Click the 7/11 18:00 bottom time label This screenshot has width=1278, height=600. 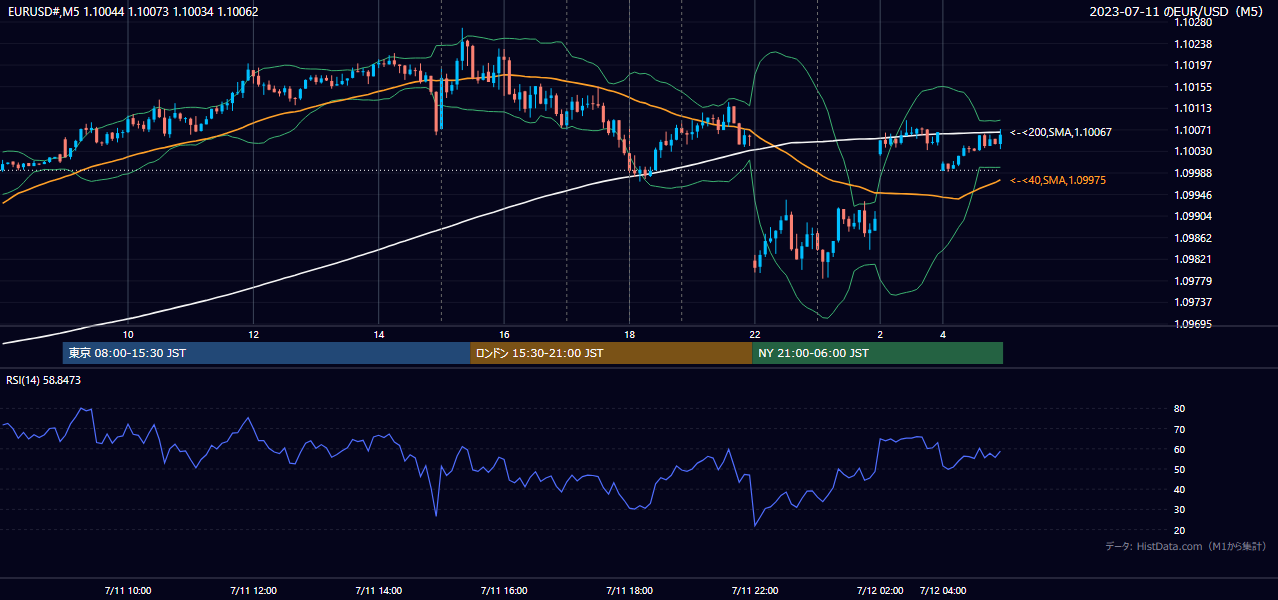tap(630, 591)
